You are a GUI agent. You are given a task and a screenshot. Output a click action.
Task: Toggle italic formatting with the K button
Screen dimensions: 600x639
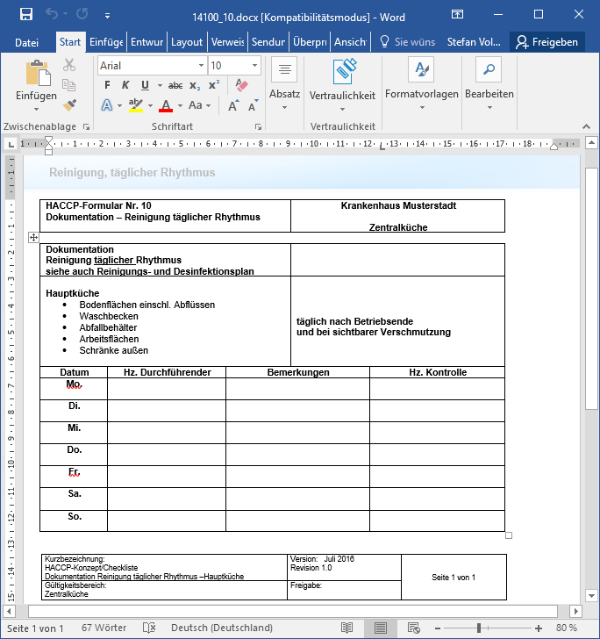pos(126,85)
